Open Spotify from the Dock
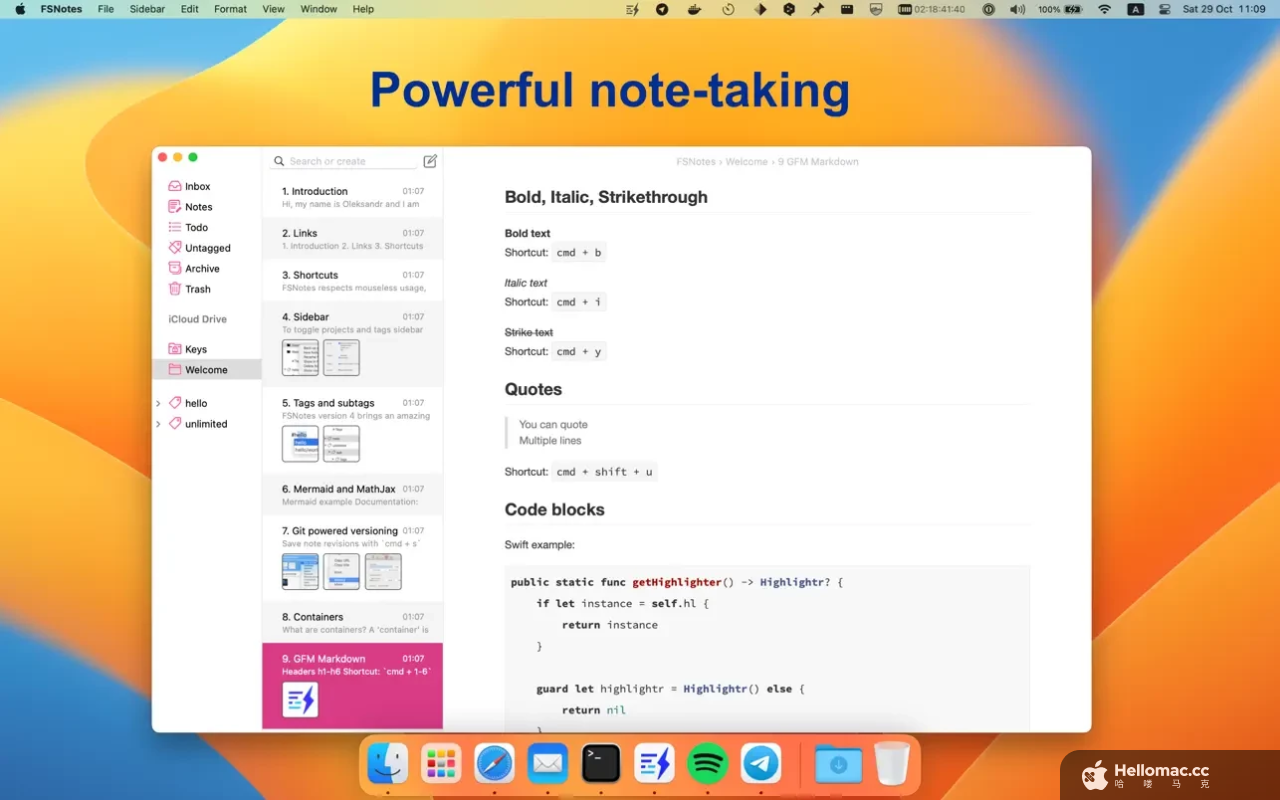The image size is (1280, 800). 708,764
